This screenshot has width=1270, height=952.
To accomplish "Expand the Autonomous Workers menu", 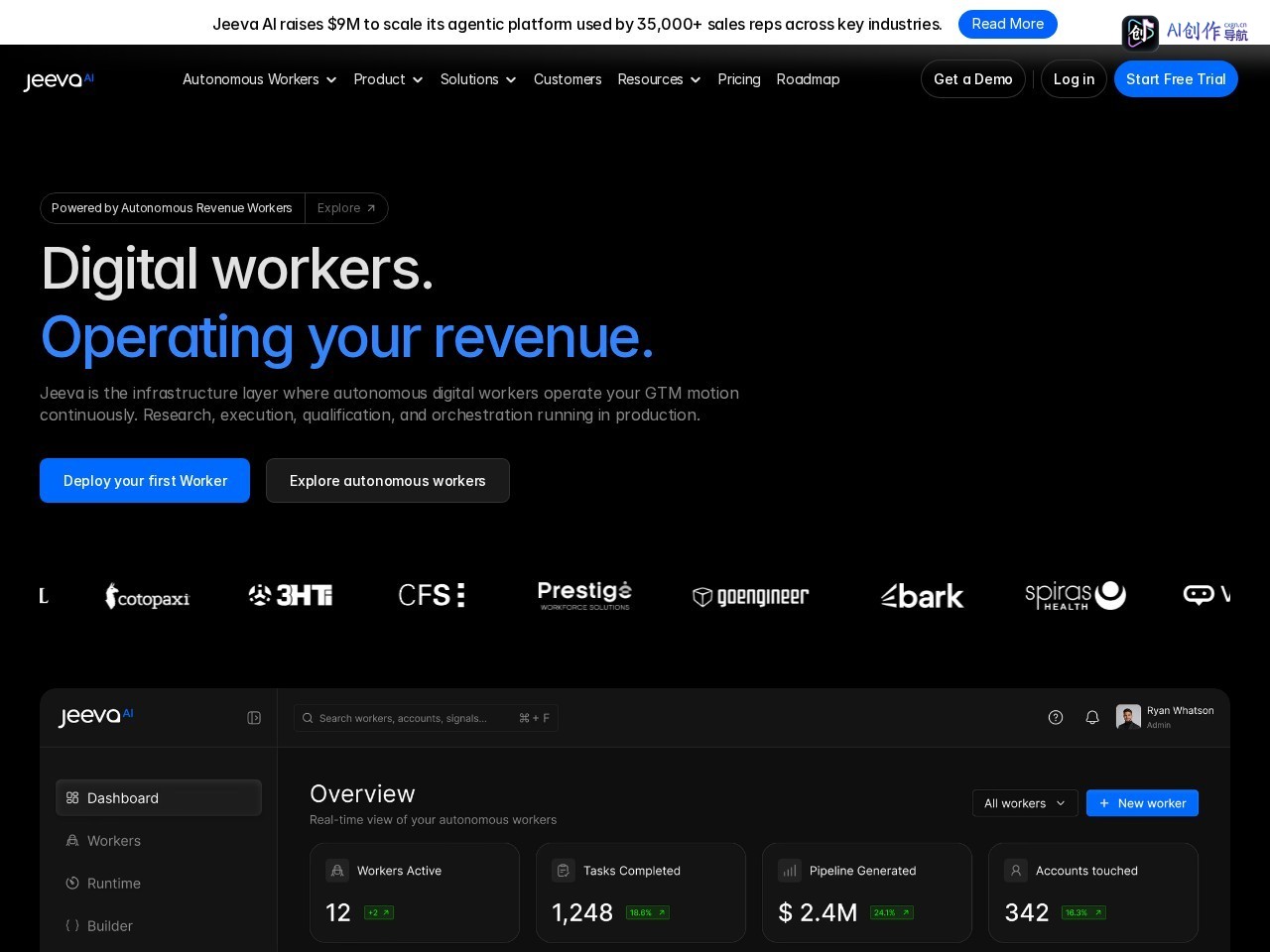I will [260, 79].
